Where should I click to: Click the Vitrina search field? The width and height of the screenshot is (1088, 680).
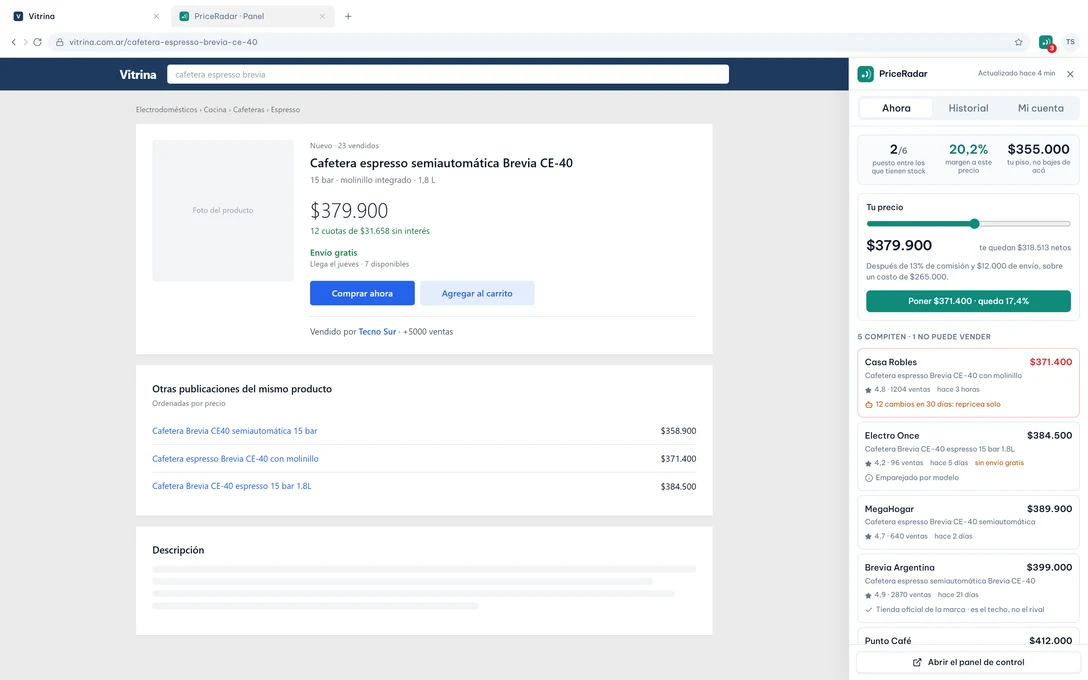tap(448, 74)
